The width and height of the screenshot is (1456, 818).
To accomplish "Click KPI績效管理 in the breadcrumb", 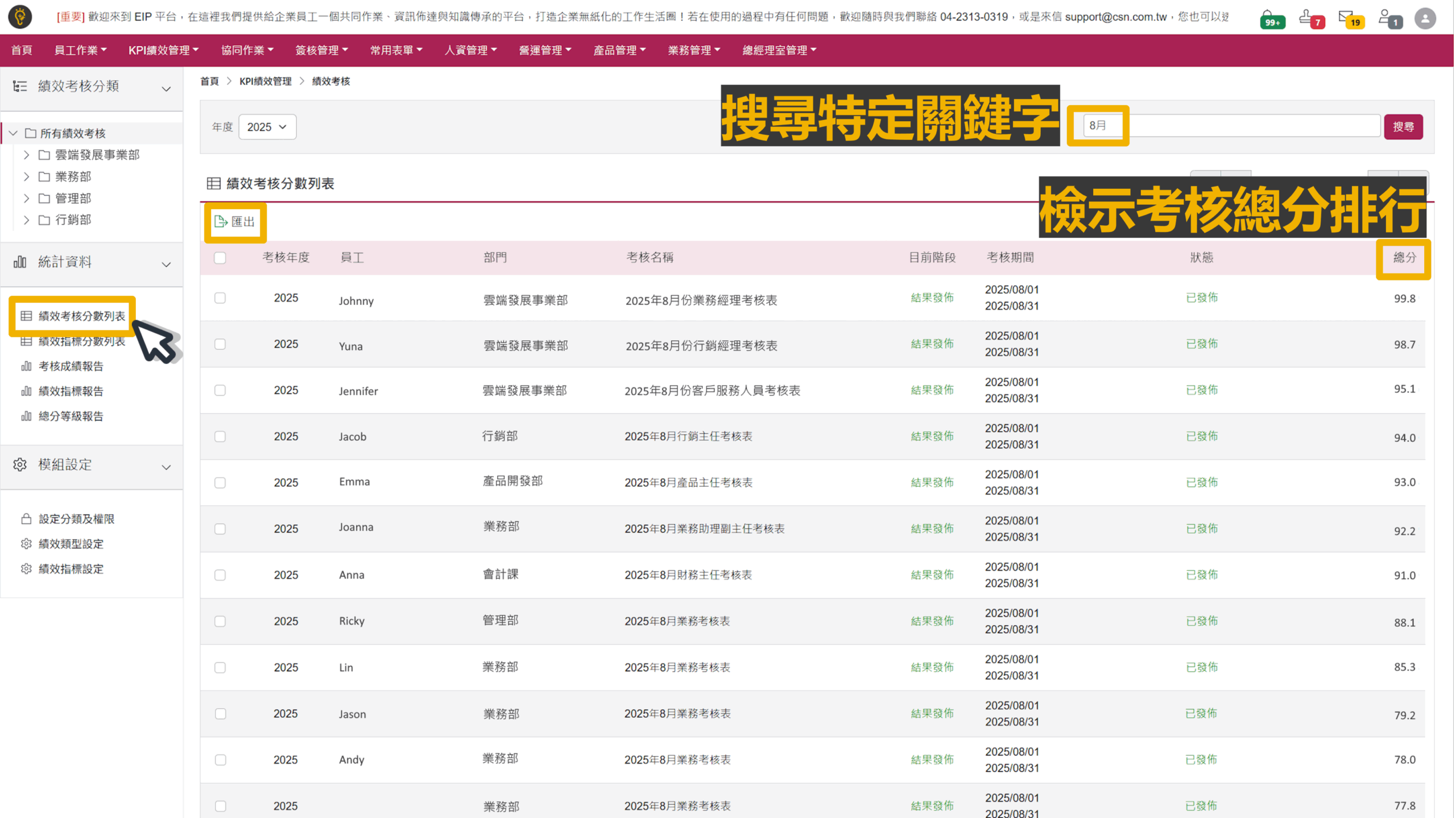I will point(265,81).
